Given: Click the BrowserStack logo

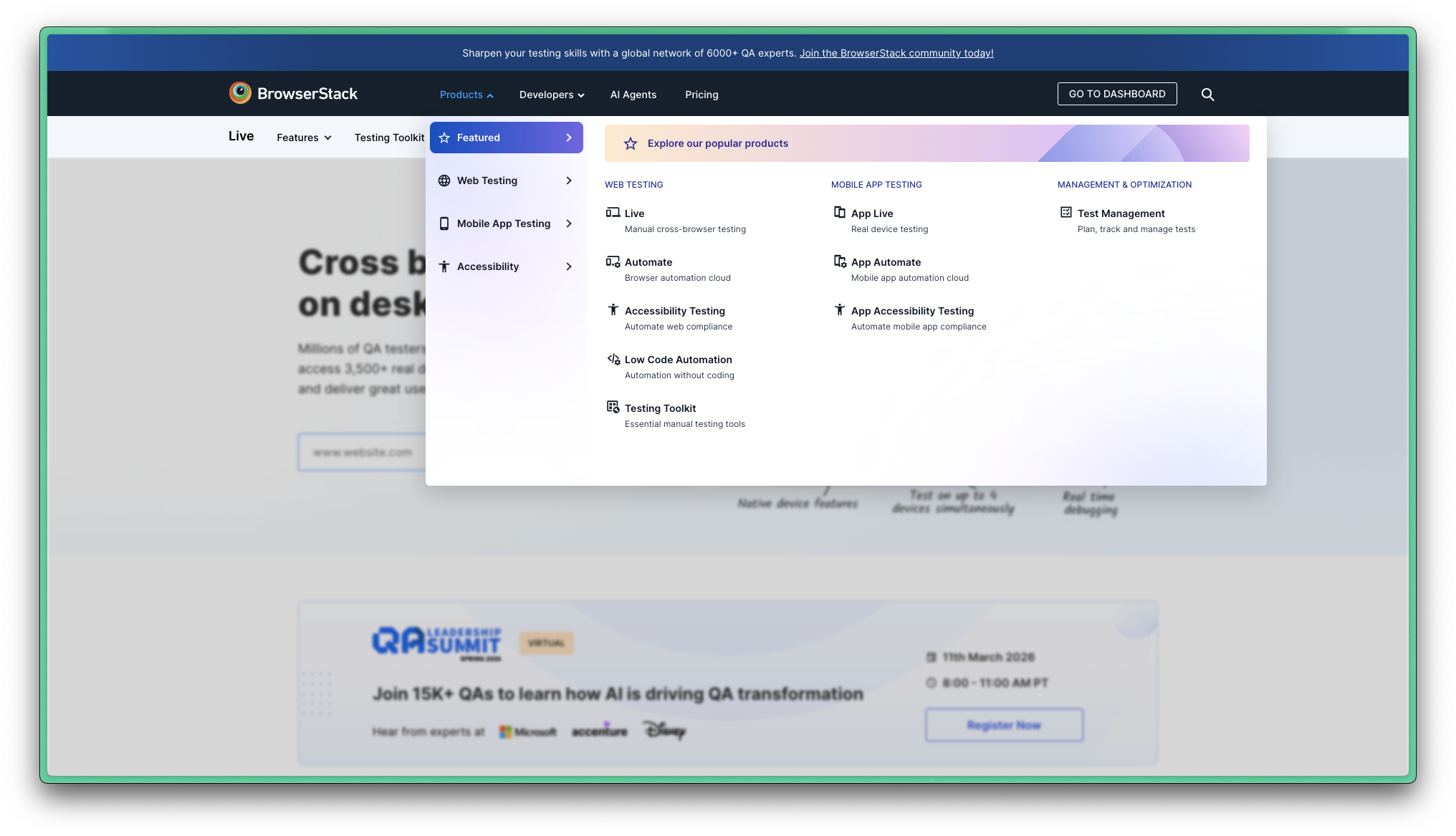Looking at the screenshot, I should pyautogui.click(x=293, y=93).
